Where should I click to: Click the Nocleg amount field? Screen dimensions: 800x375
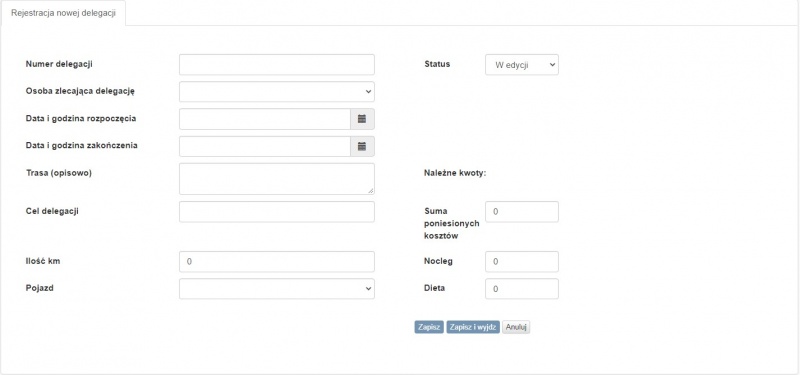[x=522, y=262]
